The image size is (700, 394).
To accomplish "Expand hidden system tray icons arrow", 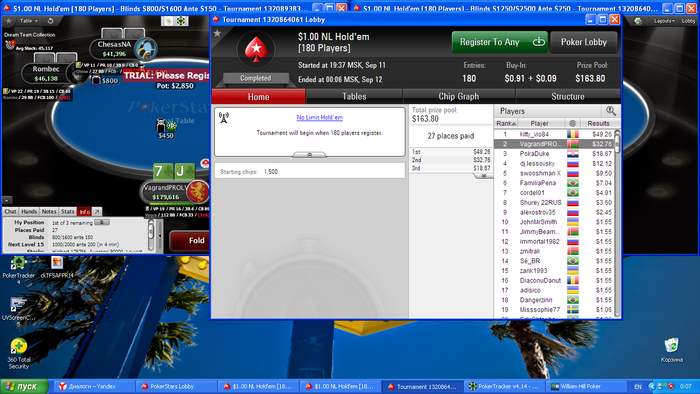I will click(x=652, y=386).
